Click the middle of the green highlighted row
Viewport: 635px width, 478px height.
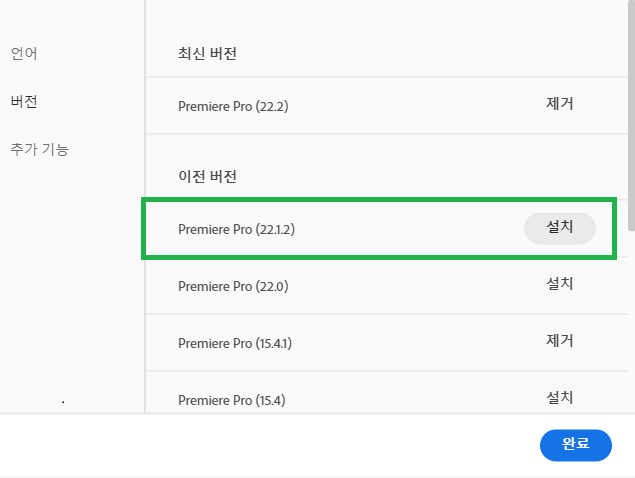coord(380,229)
